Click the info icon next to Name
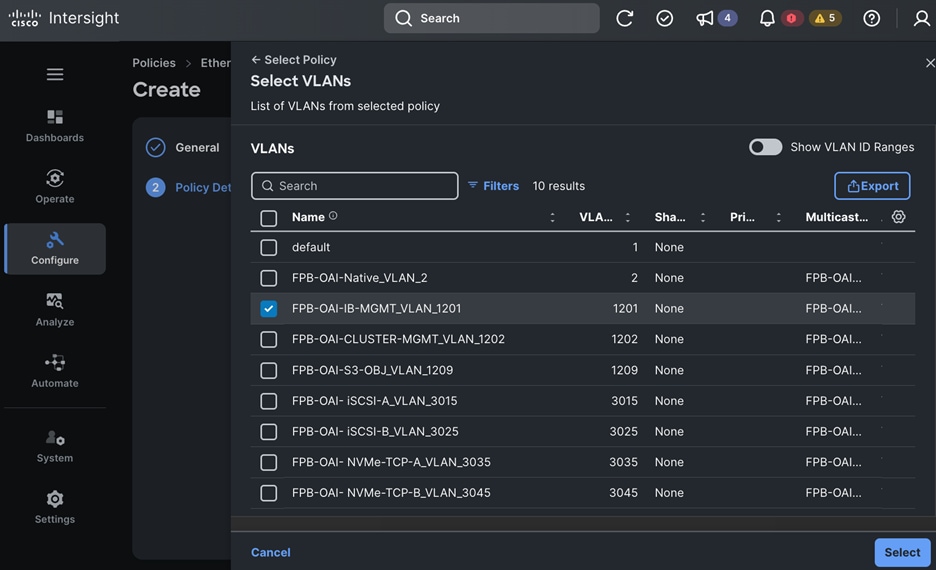 click(x=333, y=216)
